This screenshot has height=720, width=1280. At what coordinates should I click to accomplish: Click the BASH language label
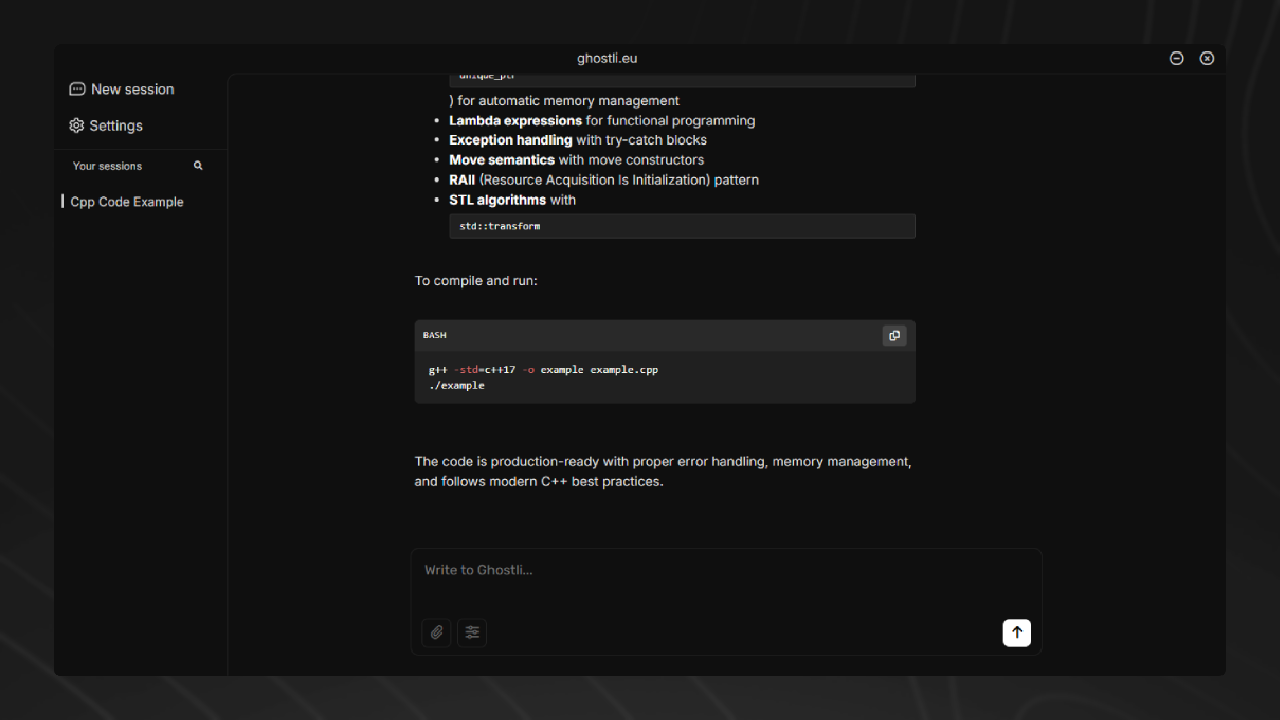pos(434,335)
